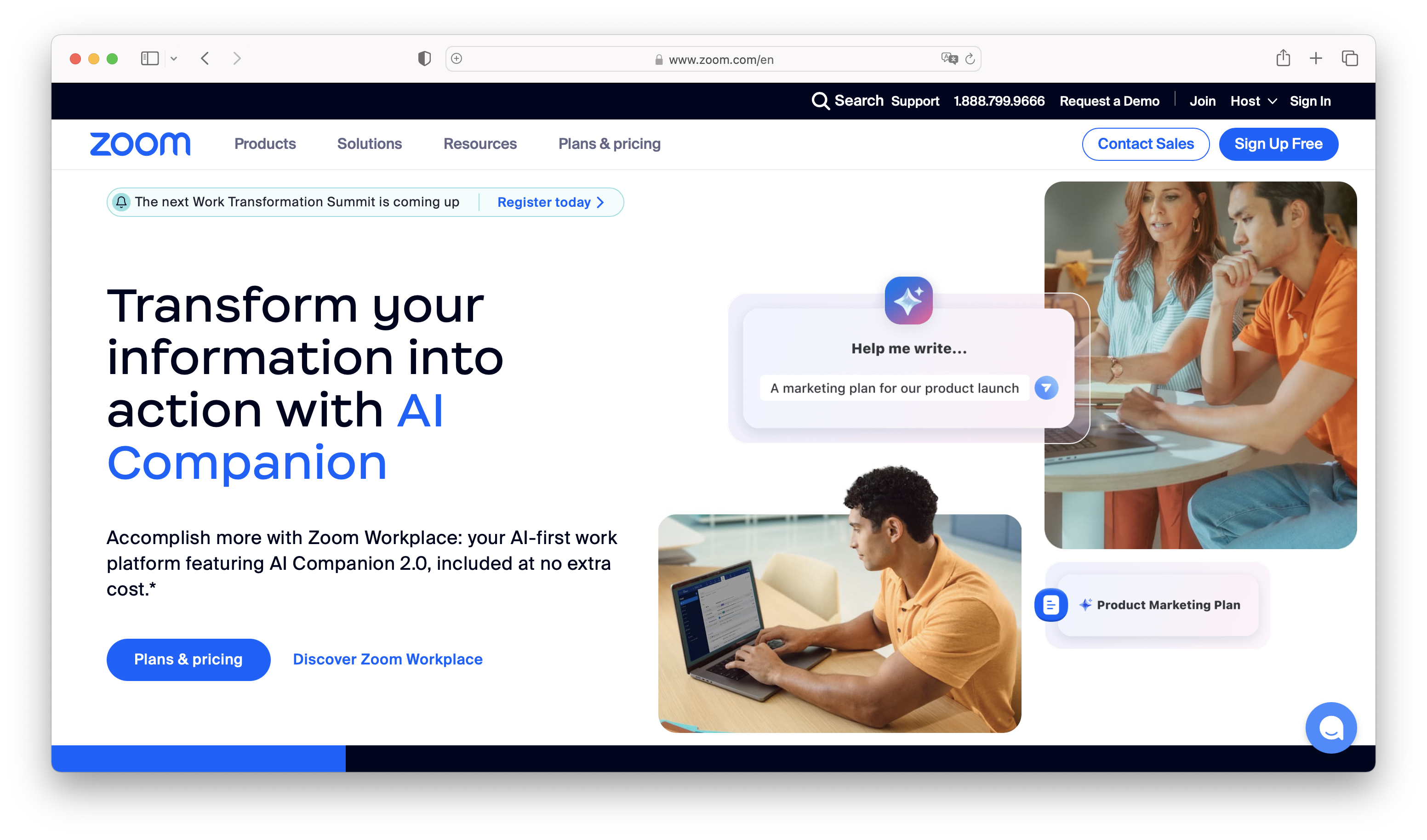The image size is (1427, 840).
Task: Open the Products menu
Action: [265, 144]
